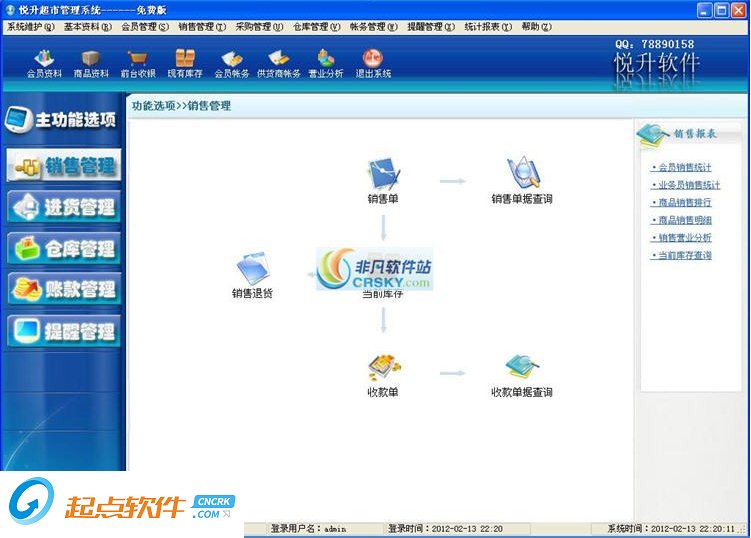751x538 pixels.
Task: Click 系统时间 status bar entry
Action: (x=671, y=528)
